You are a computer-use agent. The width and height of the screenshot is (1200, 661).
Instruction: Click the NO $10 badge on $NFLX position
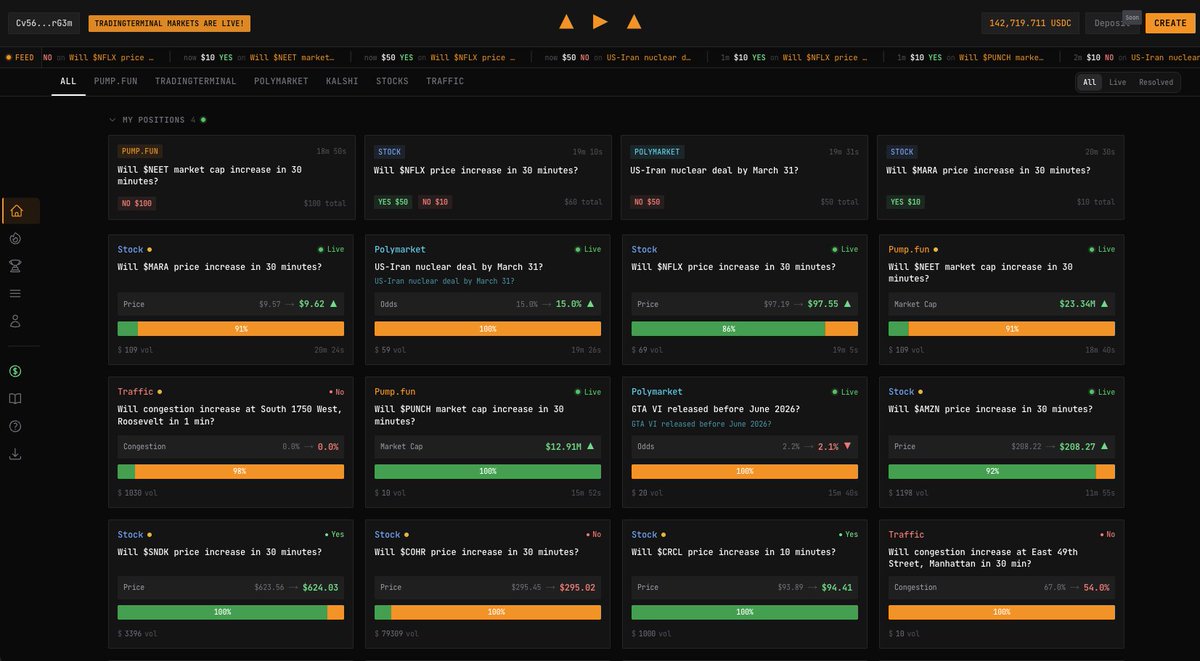pyautogui.click(x=435, y=202)
